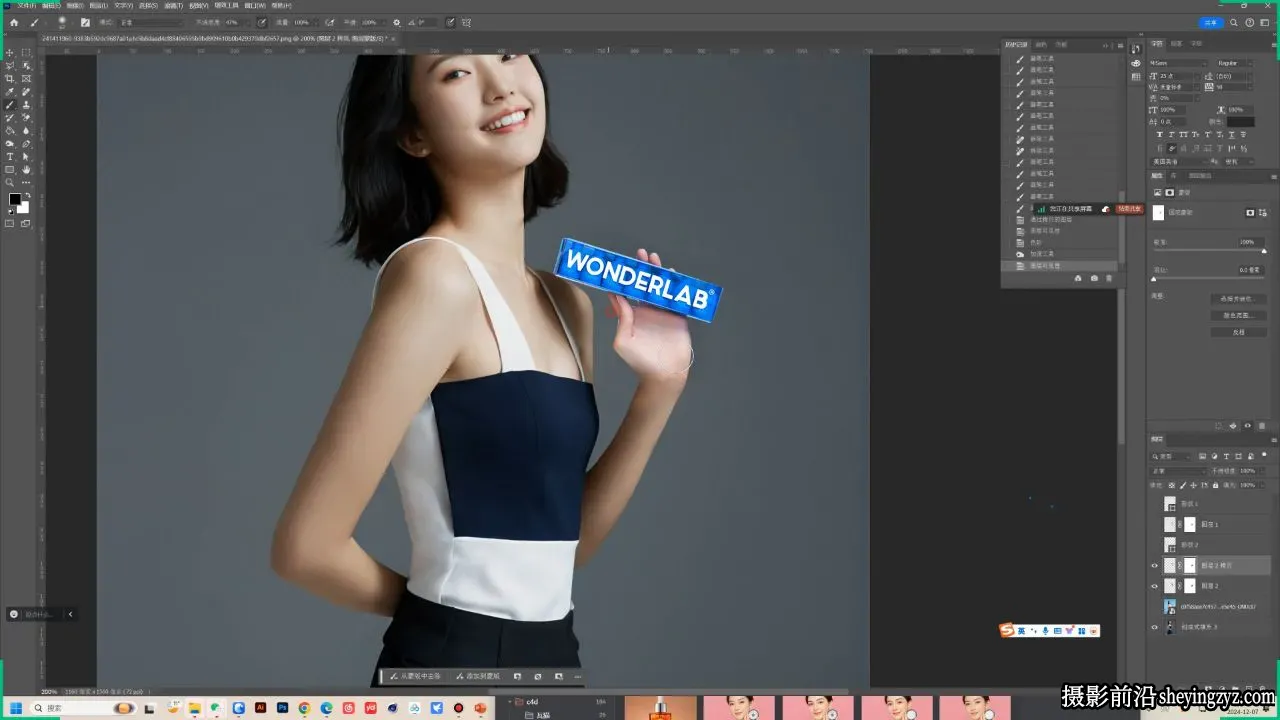Open the layer filter kind dropdown

[x=1173, y=456]
